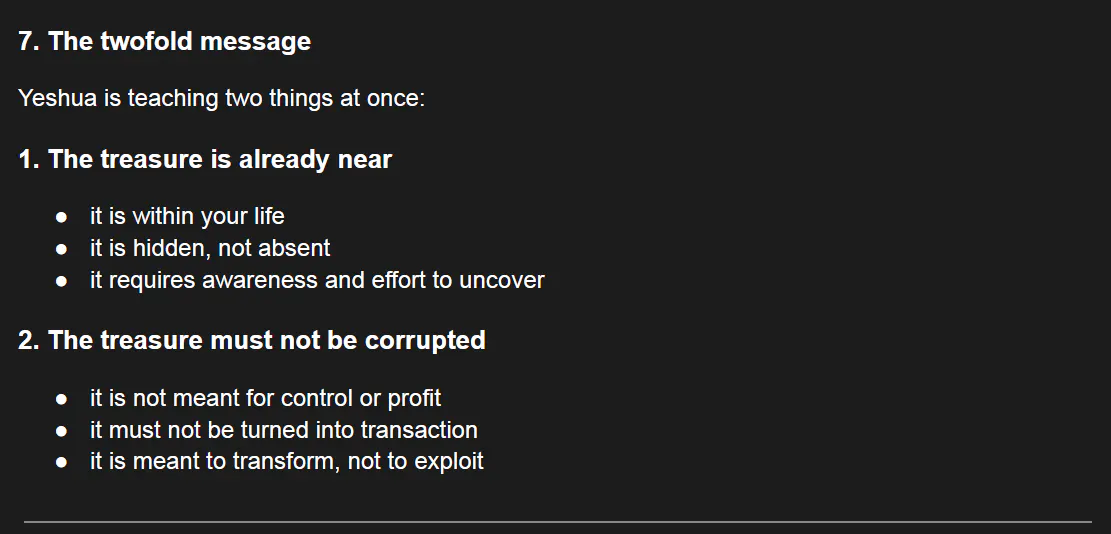Click the line "it is within your life"
1111x534 pixels.
pyautogui.click(x=187, y=216)
